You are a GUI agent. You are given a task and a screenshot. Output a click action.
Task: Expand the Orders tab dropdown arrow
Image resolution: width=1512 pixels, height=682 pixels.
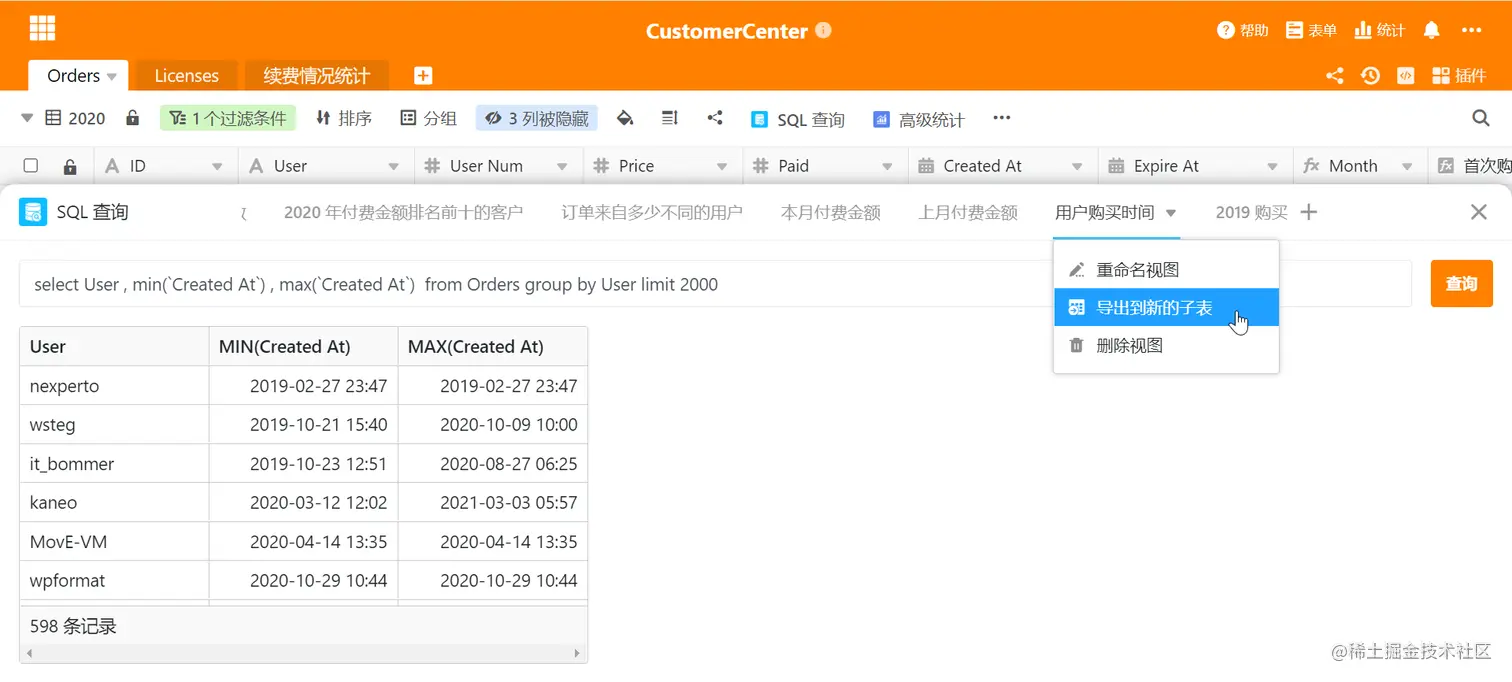(x=111, y=77)
